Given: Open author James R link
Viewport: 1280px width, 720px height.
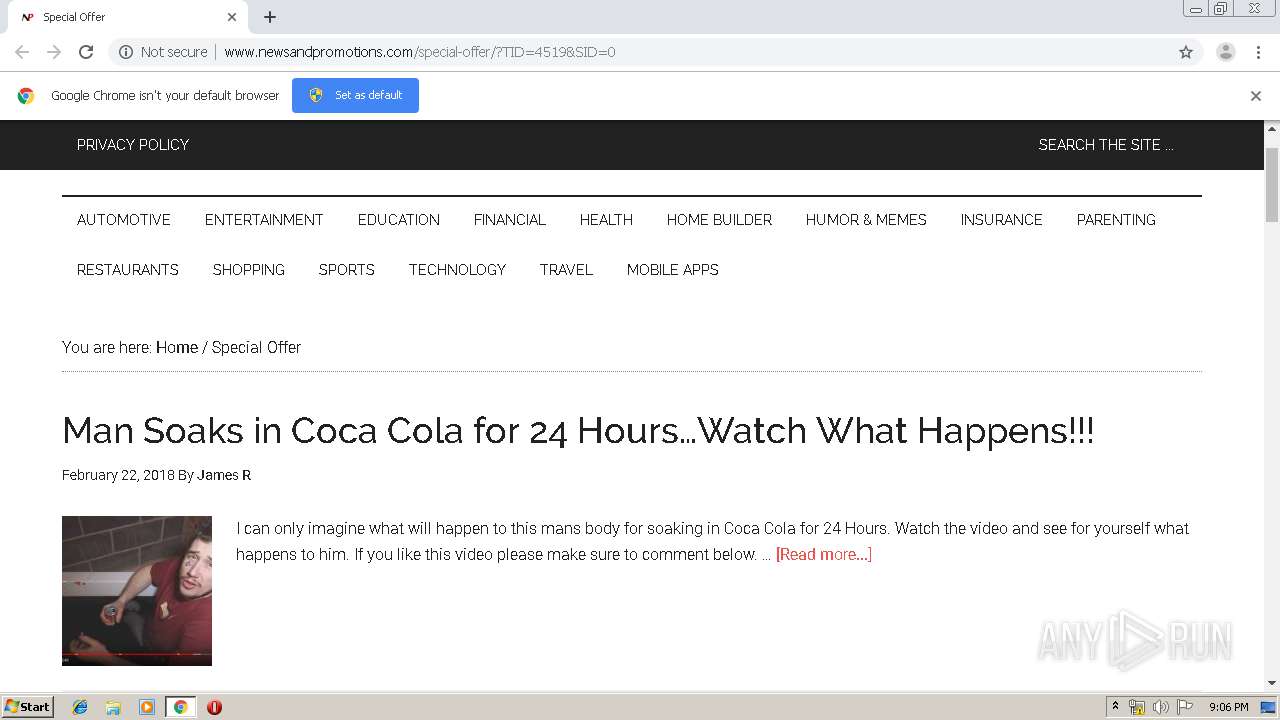Looking at the screenshot, I should (x=224, y=475).
